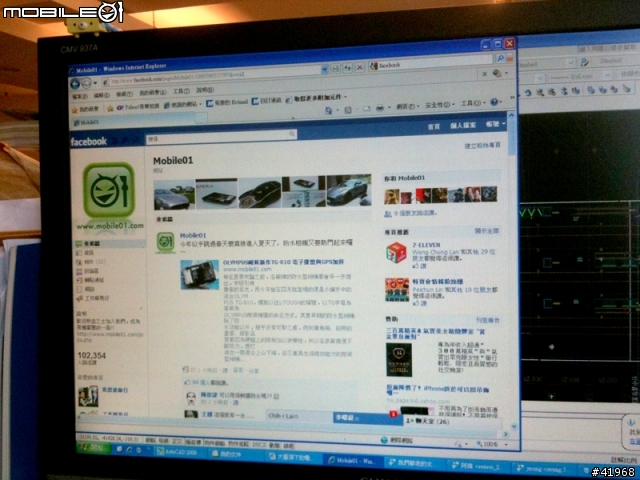Click the megaphone item in left sidebar

93,298
